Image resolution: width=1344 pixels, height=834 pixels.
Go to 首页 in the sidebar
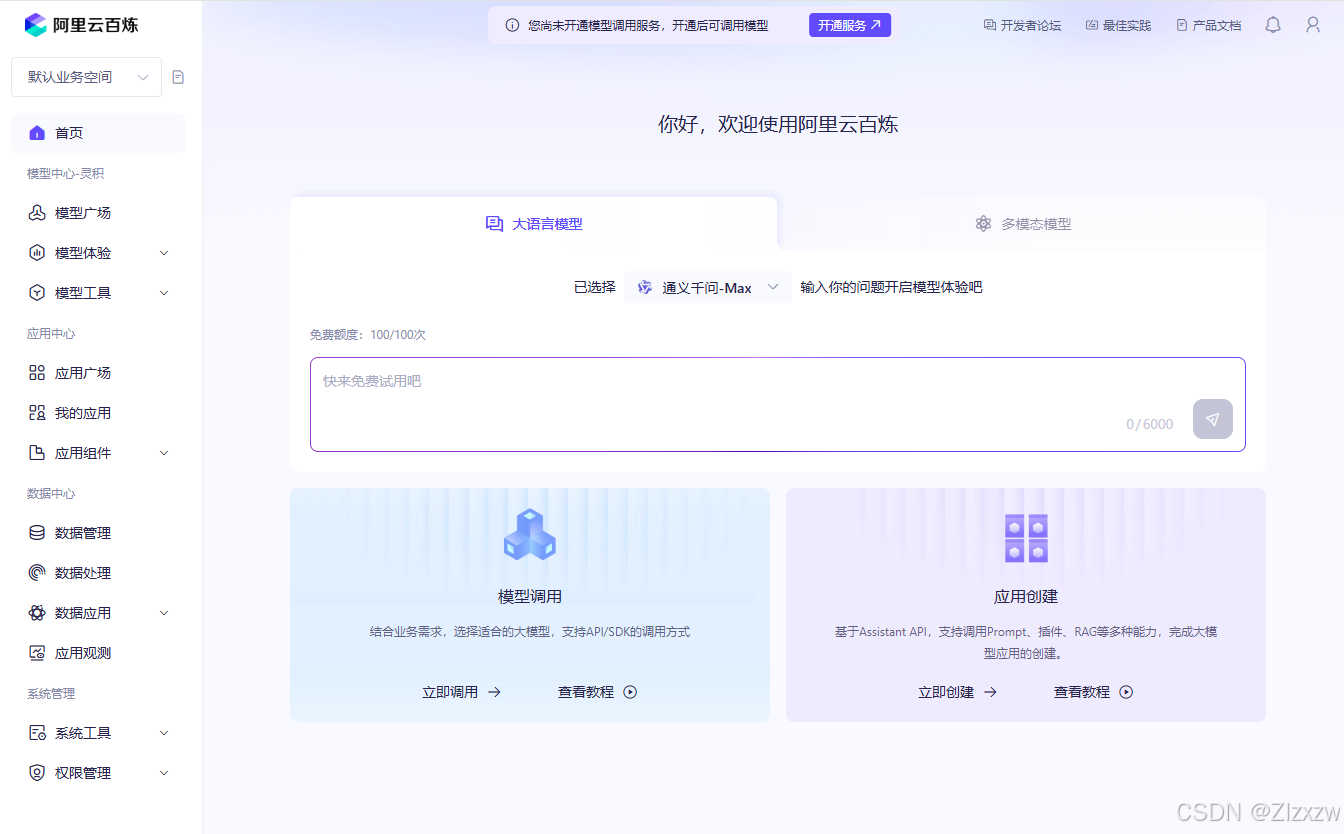[98, 133]
